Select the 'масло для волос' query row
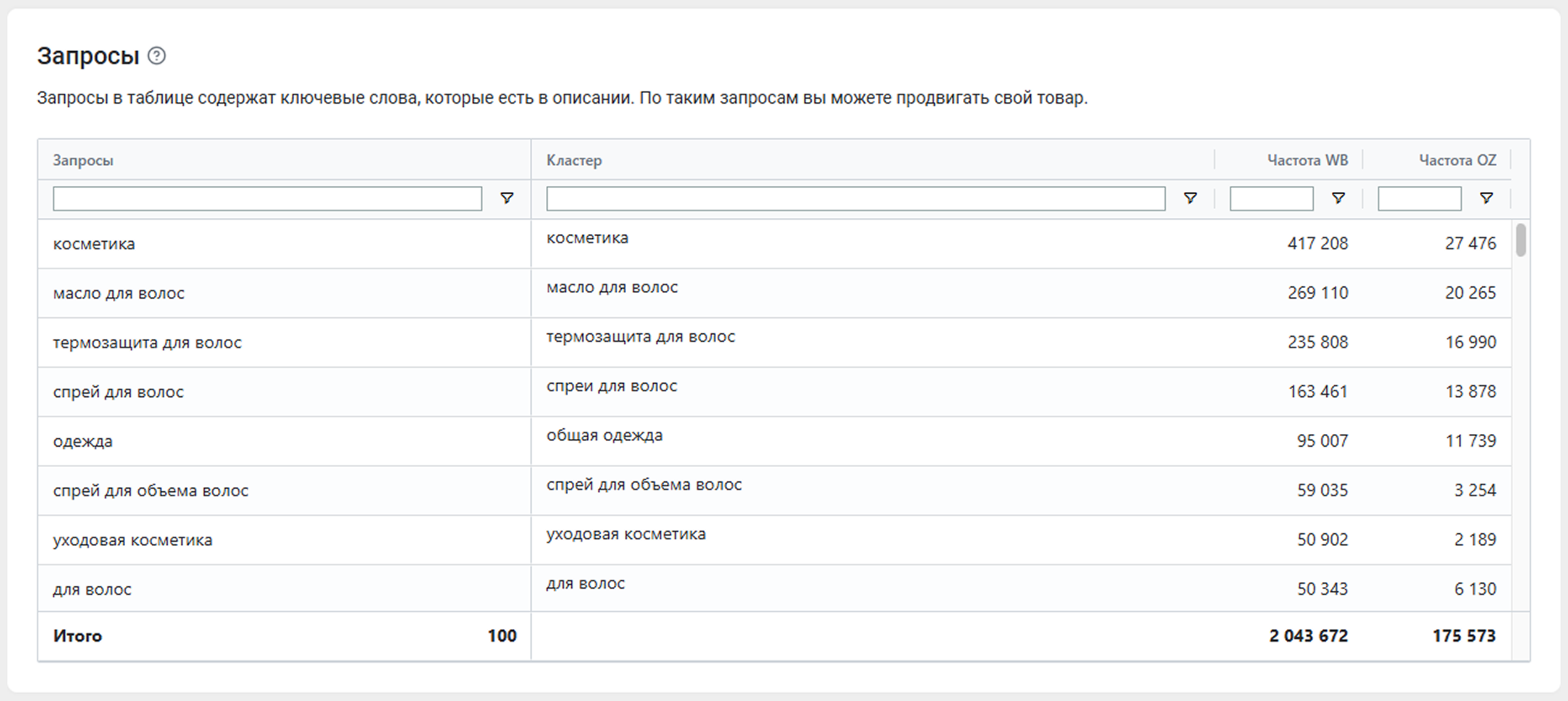 [118, 293]
